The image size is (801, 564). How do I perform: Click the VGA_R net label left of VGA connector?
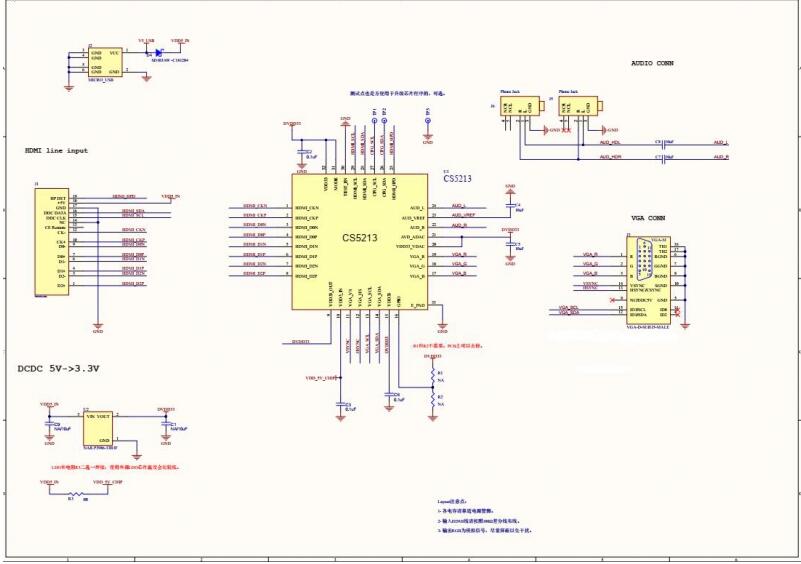(x=590, y=254)
